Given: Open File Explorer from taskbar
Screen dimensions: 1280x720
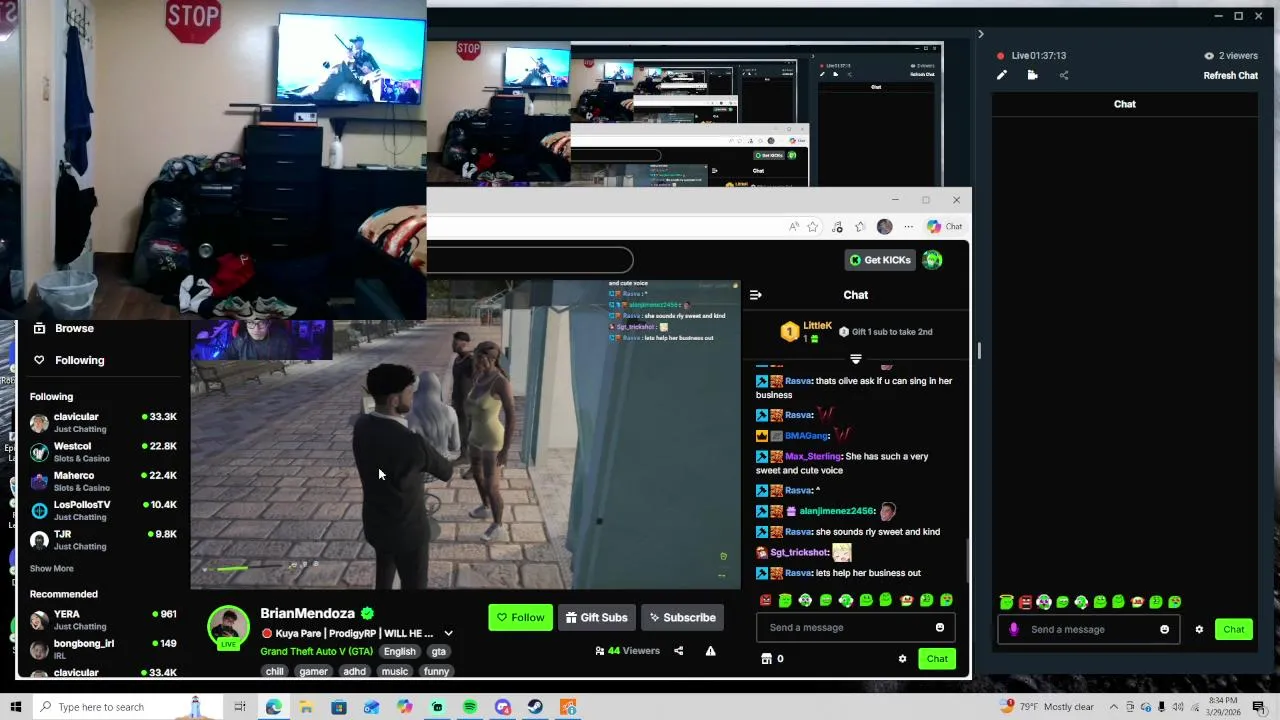Looking at the screenshot, I should (x=306, y=707).
